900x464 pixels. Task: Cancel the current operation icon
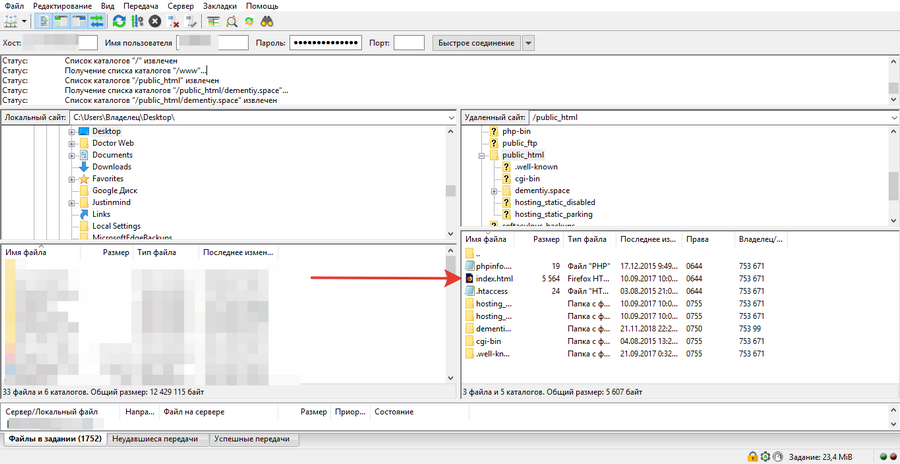155,20
